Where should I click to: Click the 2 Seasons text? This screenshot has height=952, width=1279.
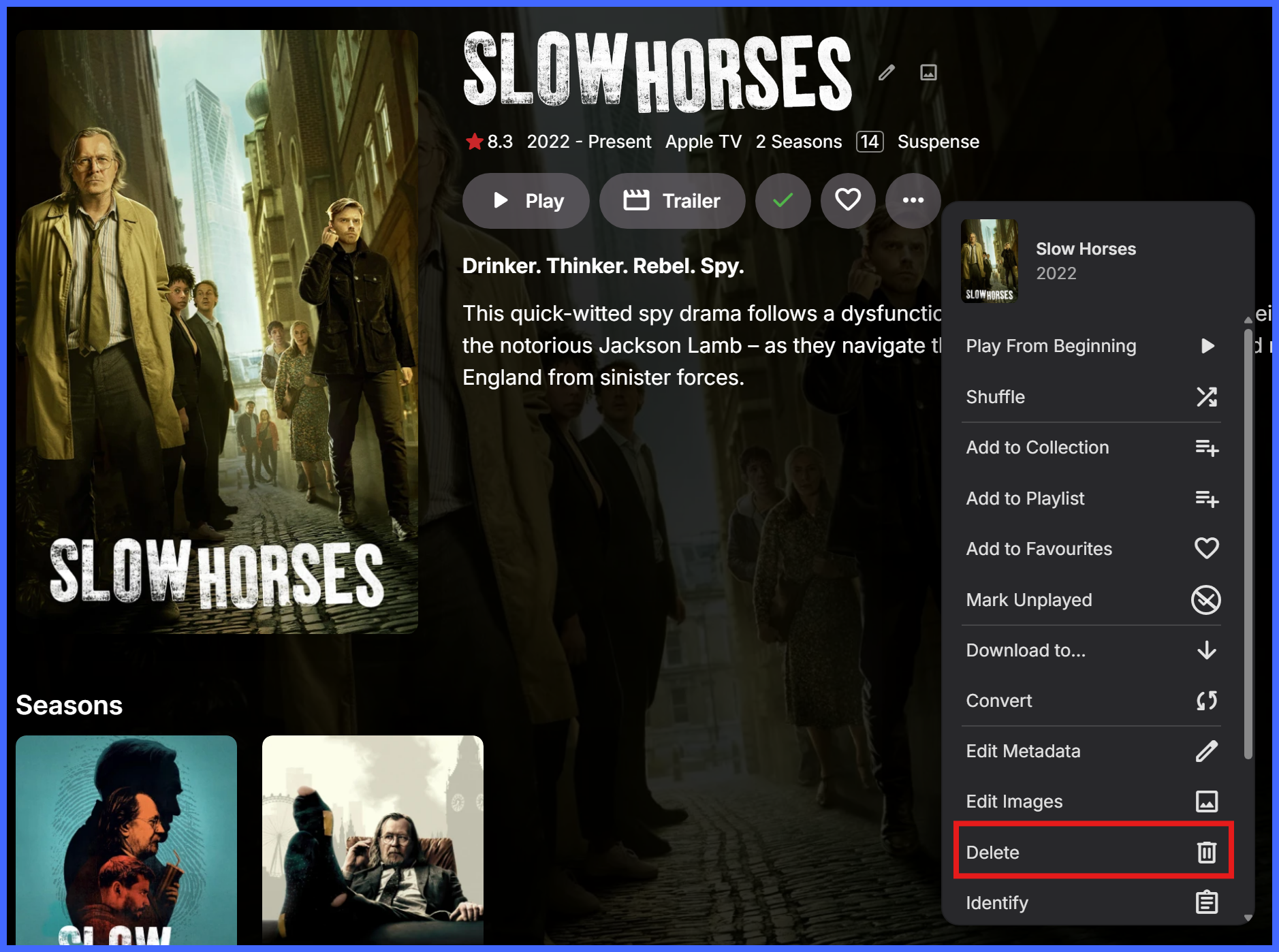799,142
